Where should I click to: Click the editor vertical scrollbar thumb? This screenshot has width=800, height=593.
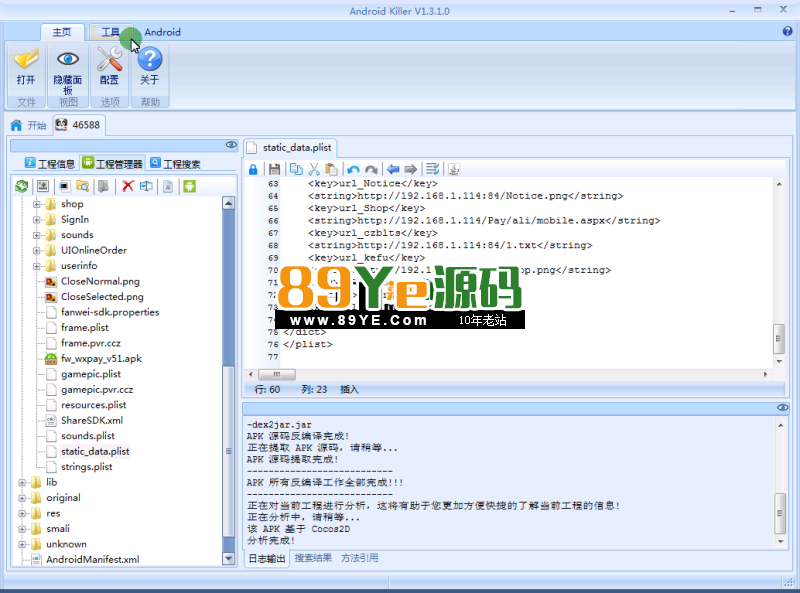click(779, 339)
